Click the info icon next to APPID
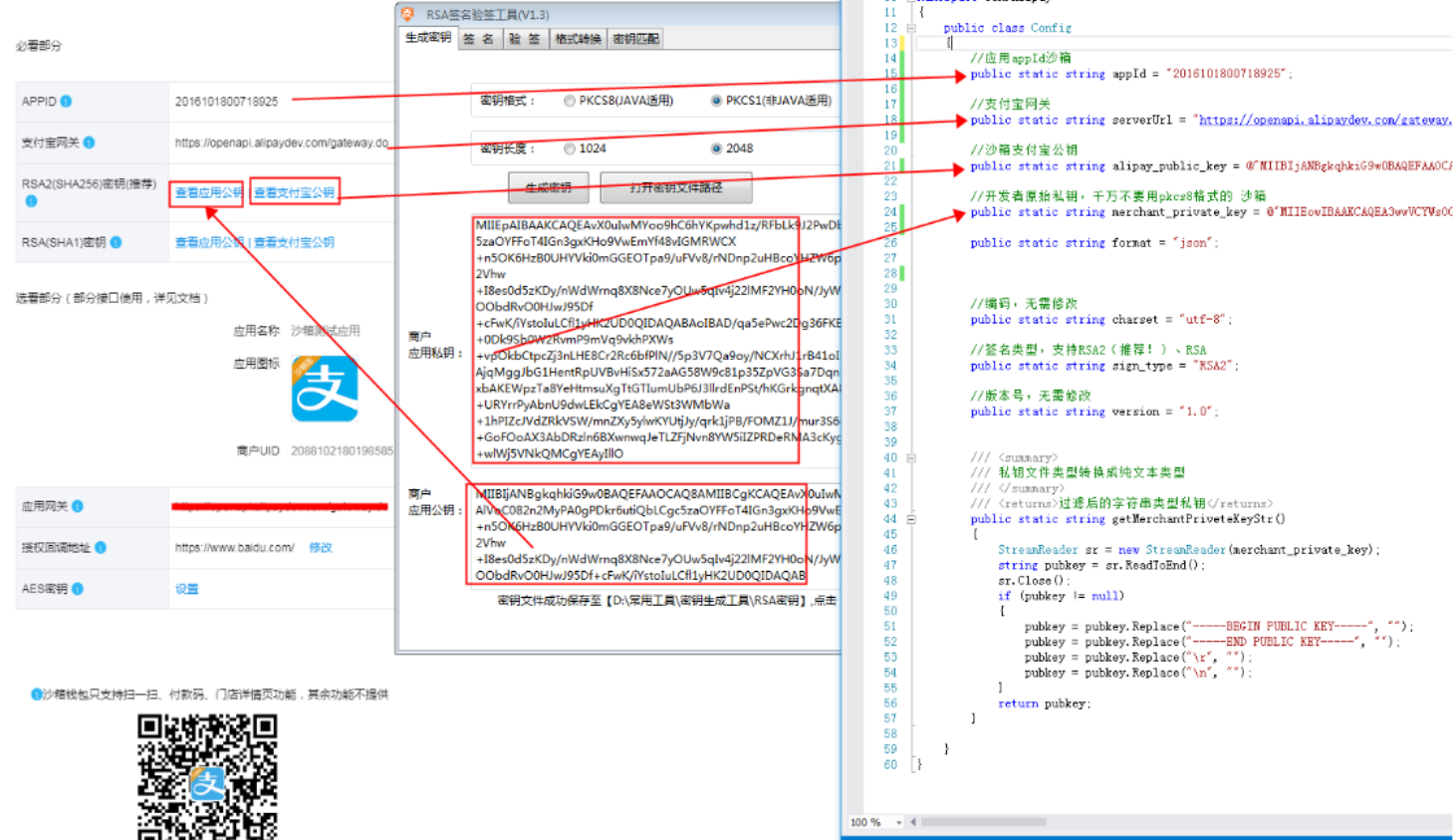The image size is (1456, 840). (66, 102)
